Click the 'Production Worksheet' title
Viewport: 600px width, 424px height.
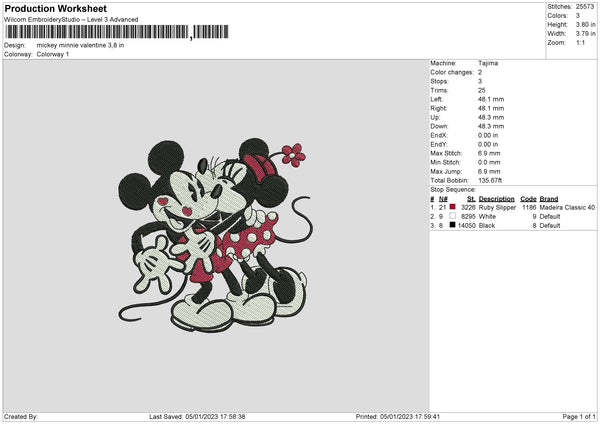[55, 8]
